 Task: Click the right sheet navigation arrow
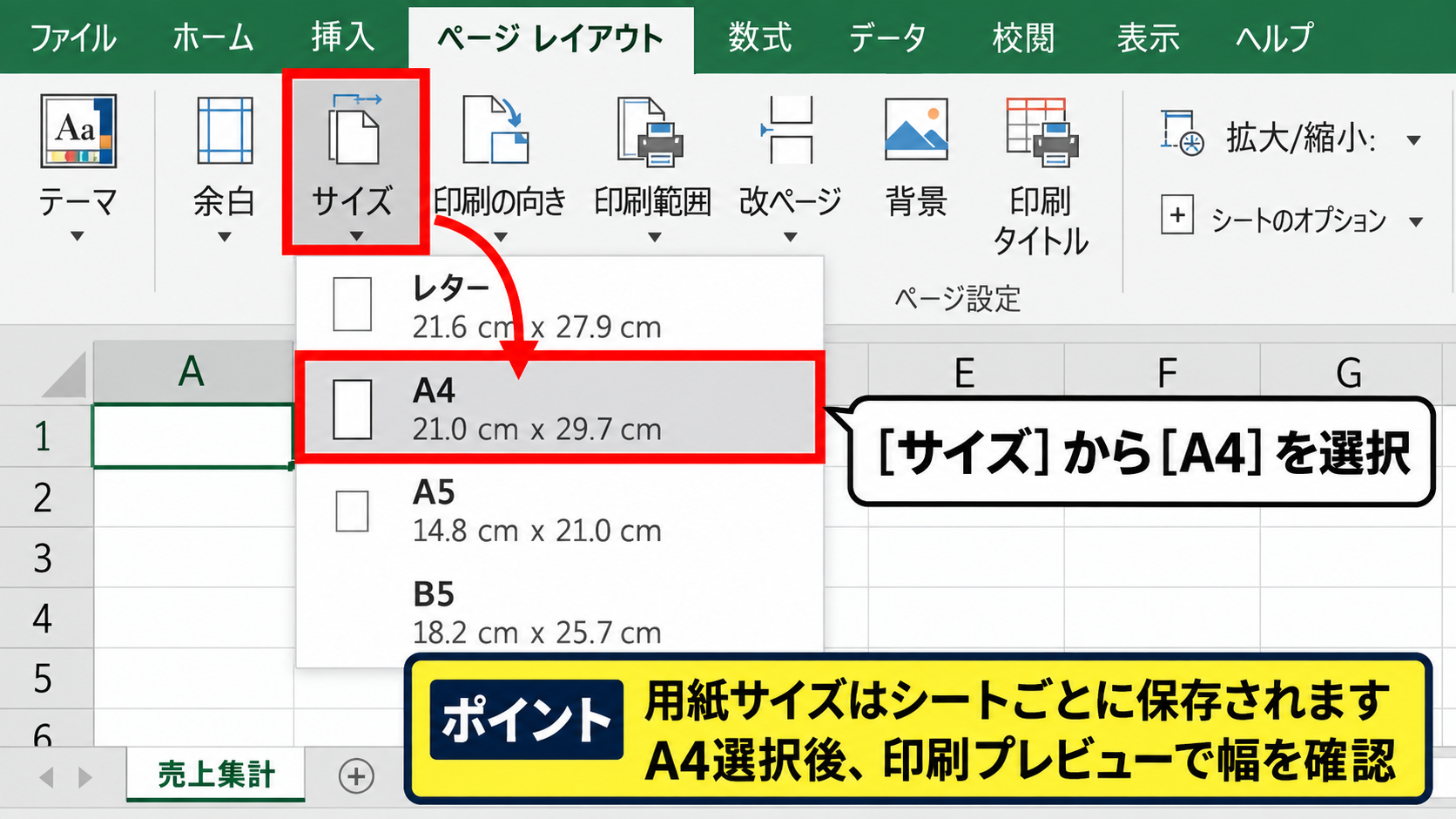point(84,777)
